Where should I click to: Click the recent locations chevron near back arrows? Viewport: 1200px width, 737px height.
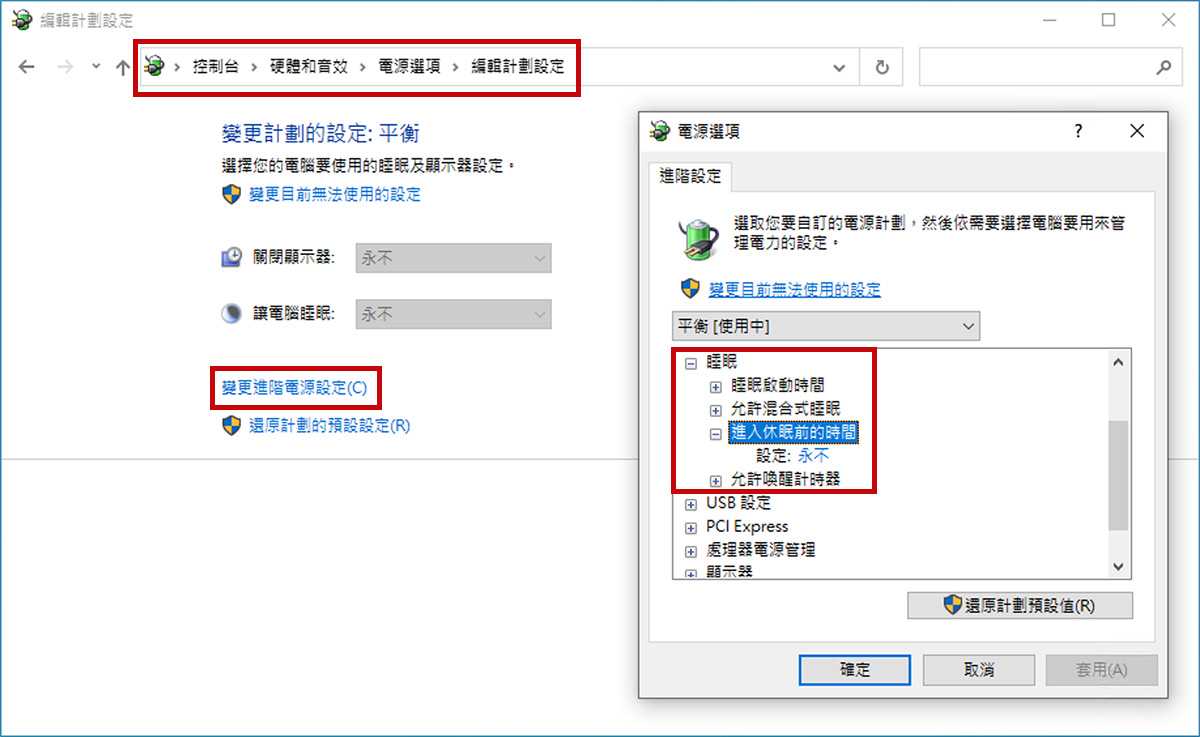pos(96,66)
